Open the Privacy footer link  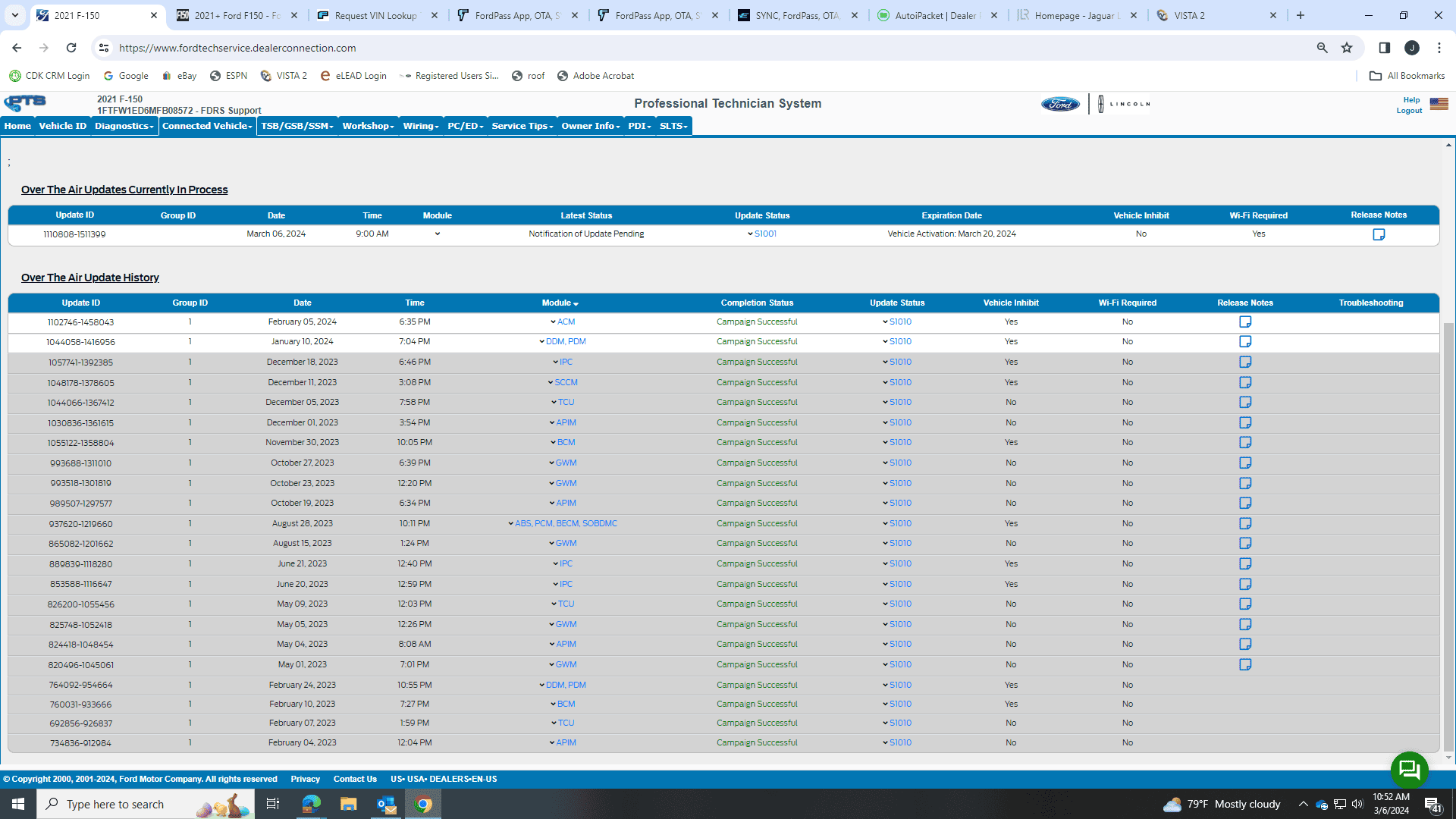305,779
